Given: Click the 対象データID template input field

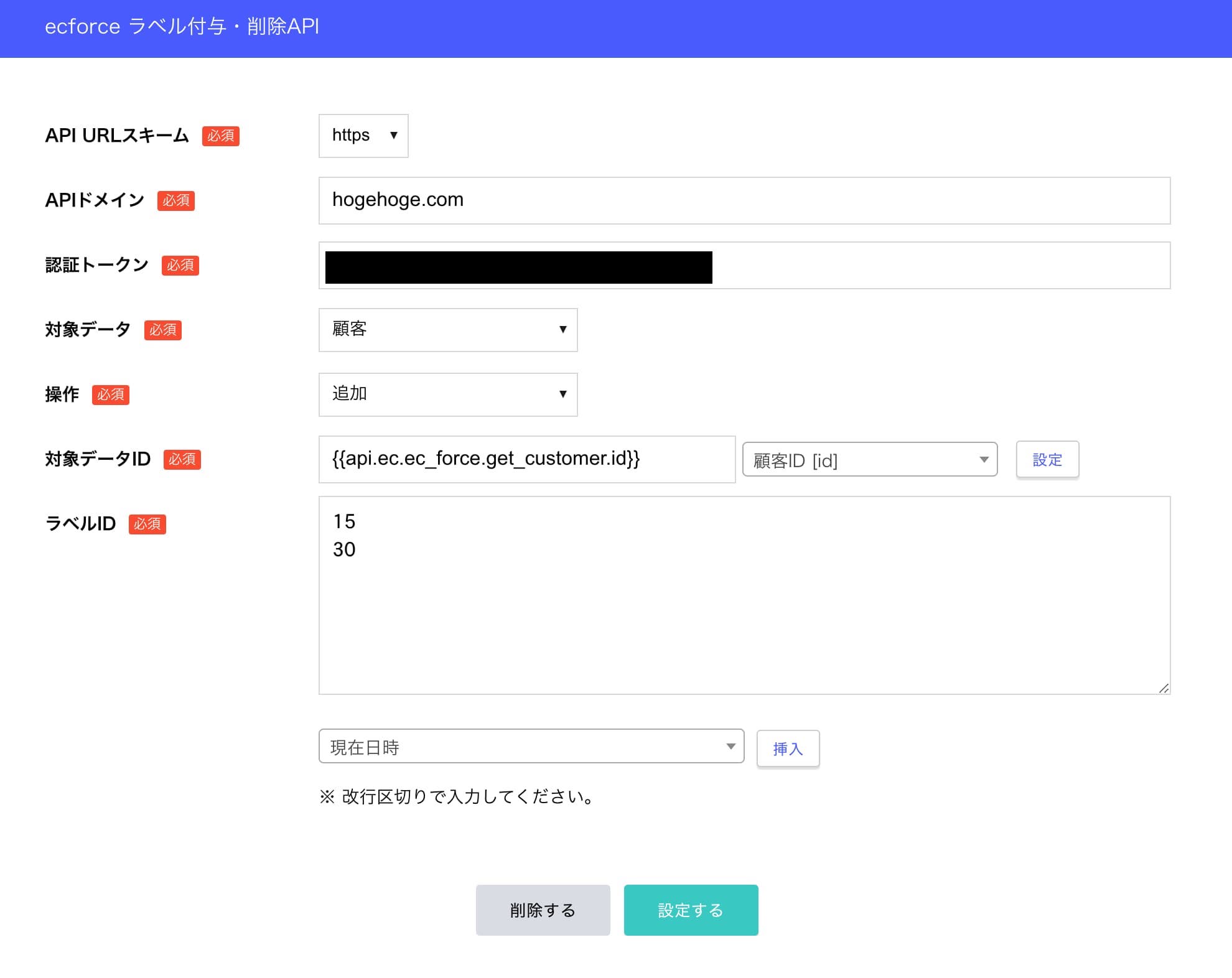Looking at the screenshot, I should point(527,459).
